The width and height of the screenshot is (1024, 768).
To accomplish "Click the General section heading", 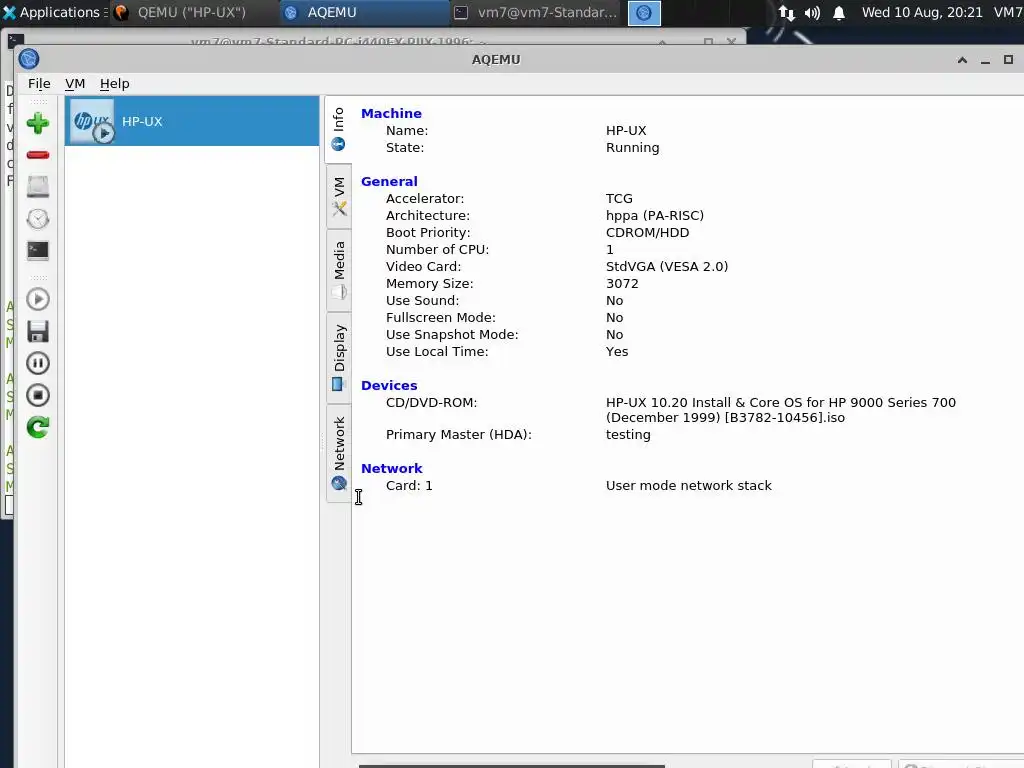I will (x=389, y=181).
